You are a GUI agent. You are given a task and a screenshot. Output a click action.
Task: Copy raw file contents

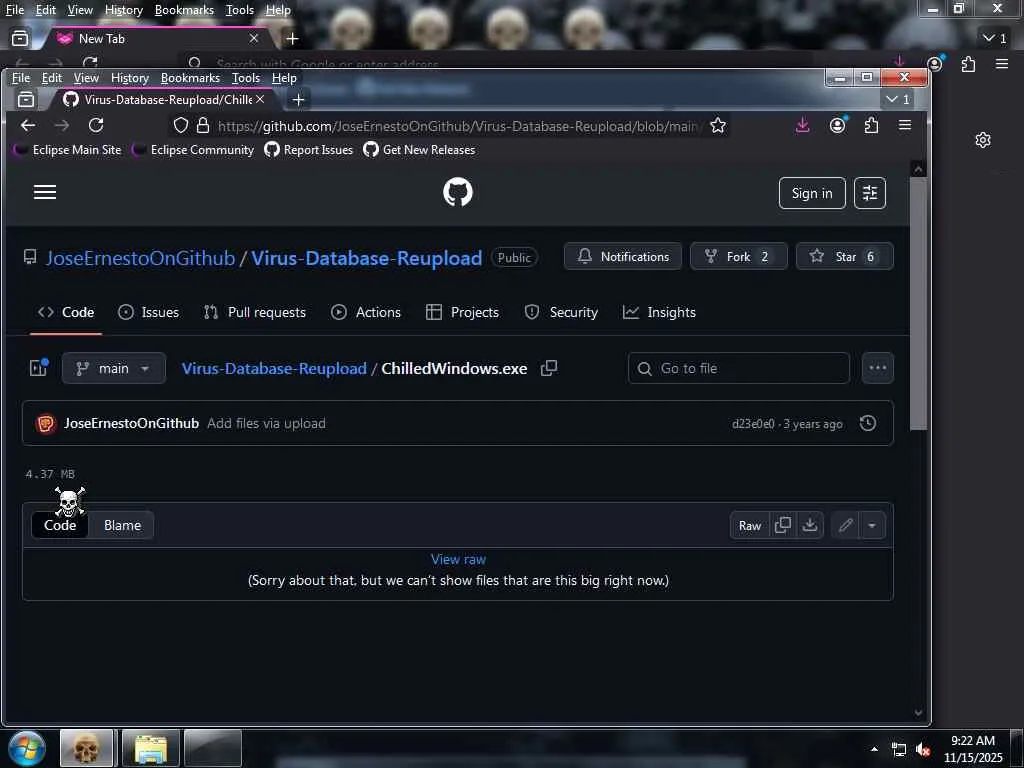782,525
